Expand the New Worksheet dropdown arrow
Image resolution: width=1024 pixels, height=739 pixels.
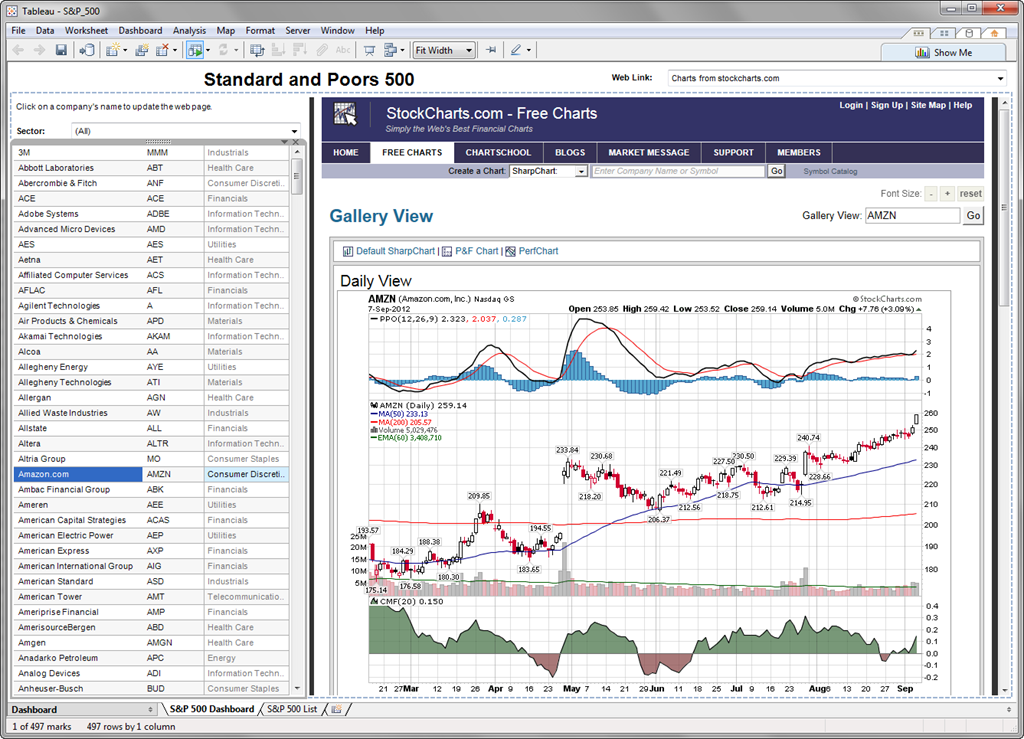point(125,50)
